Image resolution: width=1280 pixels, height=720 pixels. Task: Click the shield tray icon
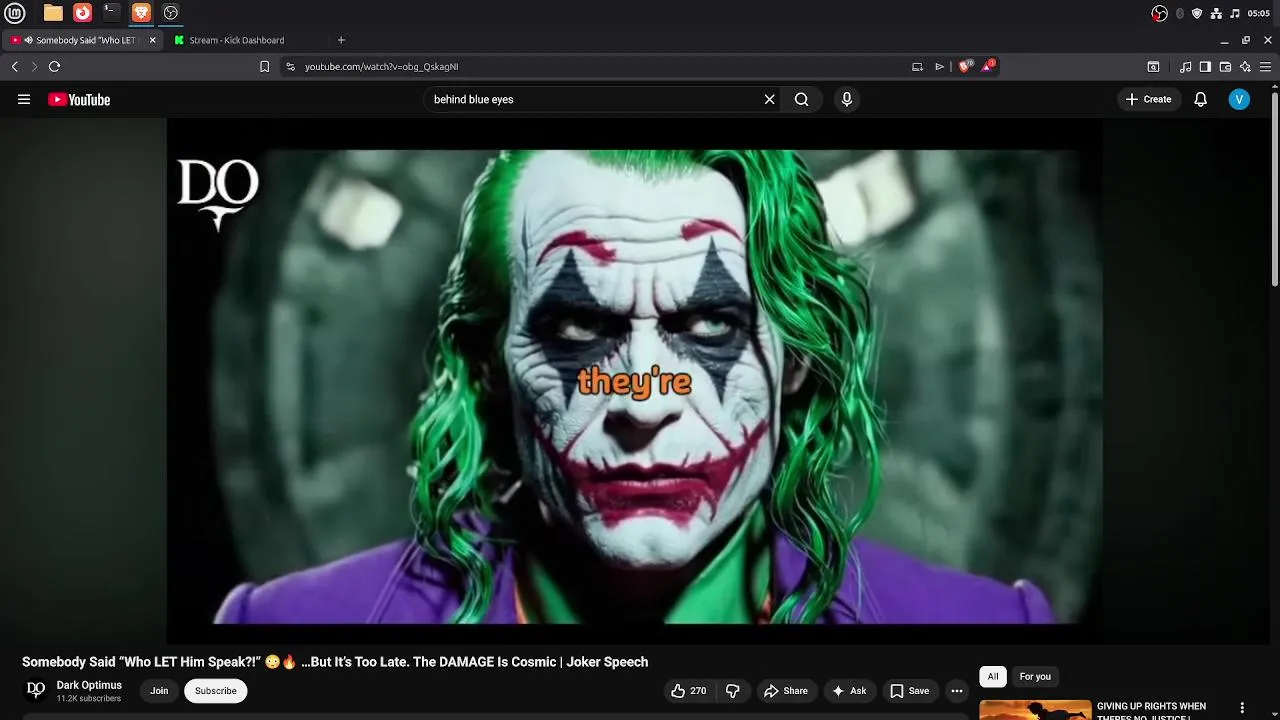pyautogui.click(x=1197, y=13)
